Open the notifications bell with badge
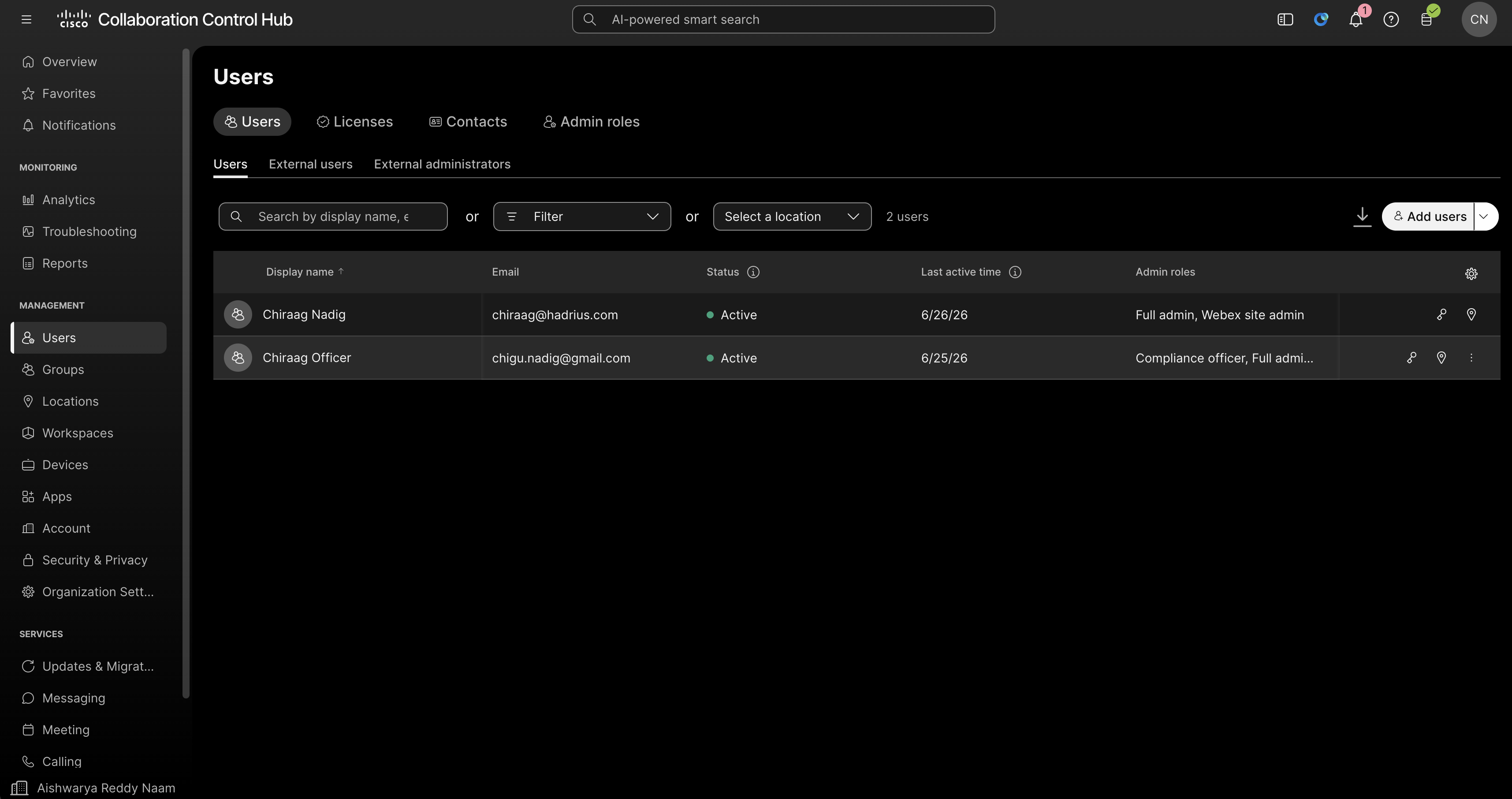This screenshot has width=1512, height=799. click(x=1355, y=19)
